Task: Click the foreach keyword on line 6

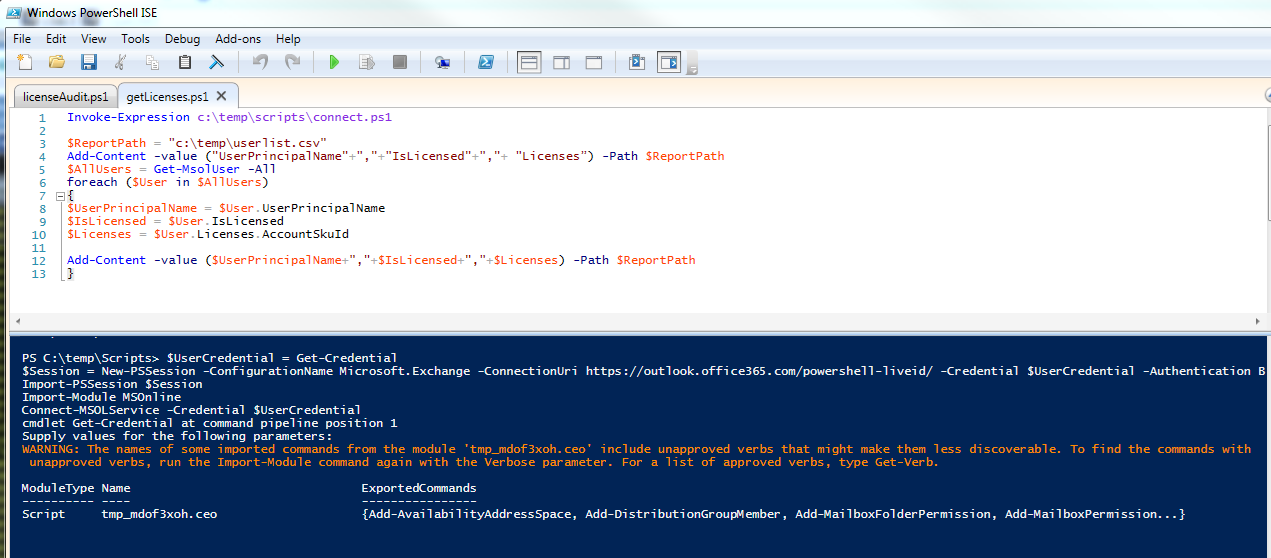Action: 92,182
